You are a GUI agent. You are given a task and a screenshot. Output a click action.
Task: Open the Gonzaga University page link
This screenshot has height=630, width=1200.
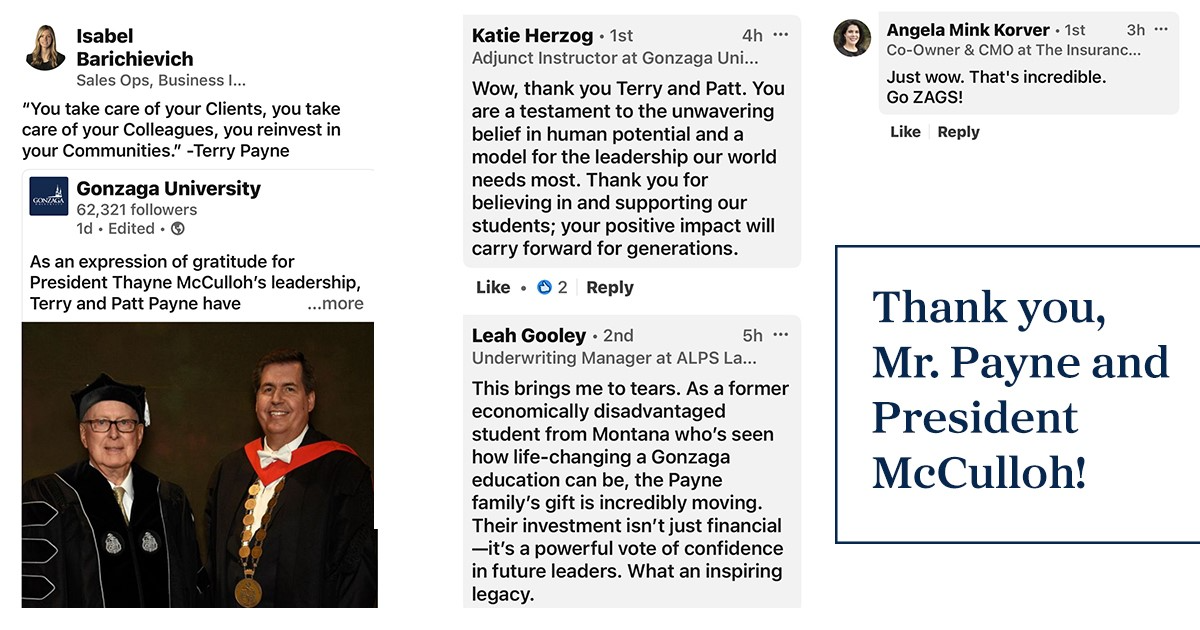tap(167, 187)
